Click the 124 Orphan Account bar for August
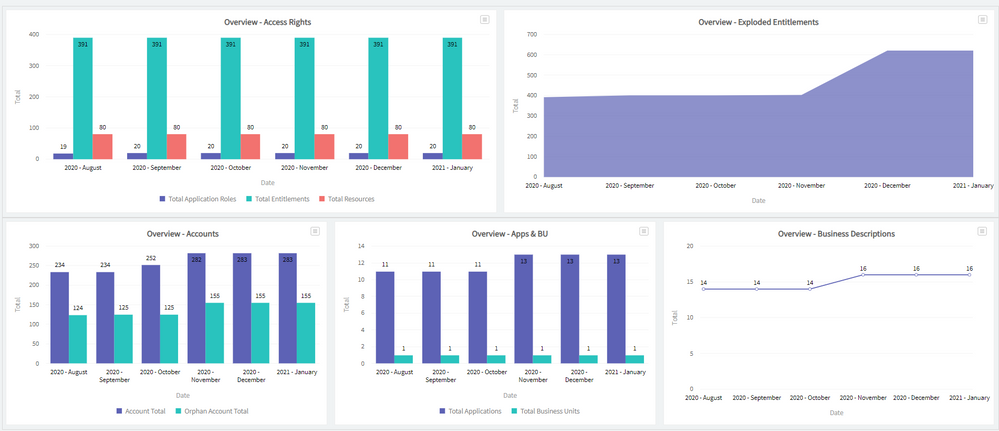The height and width of the screenshot is (431, 999). 79,339
